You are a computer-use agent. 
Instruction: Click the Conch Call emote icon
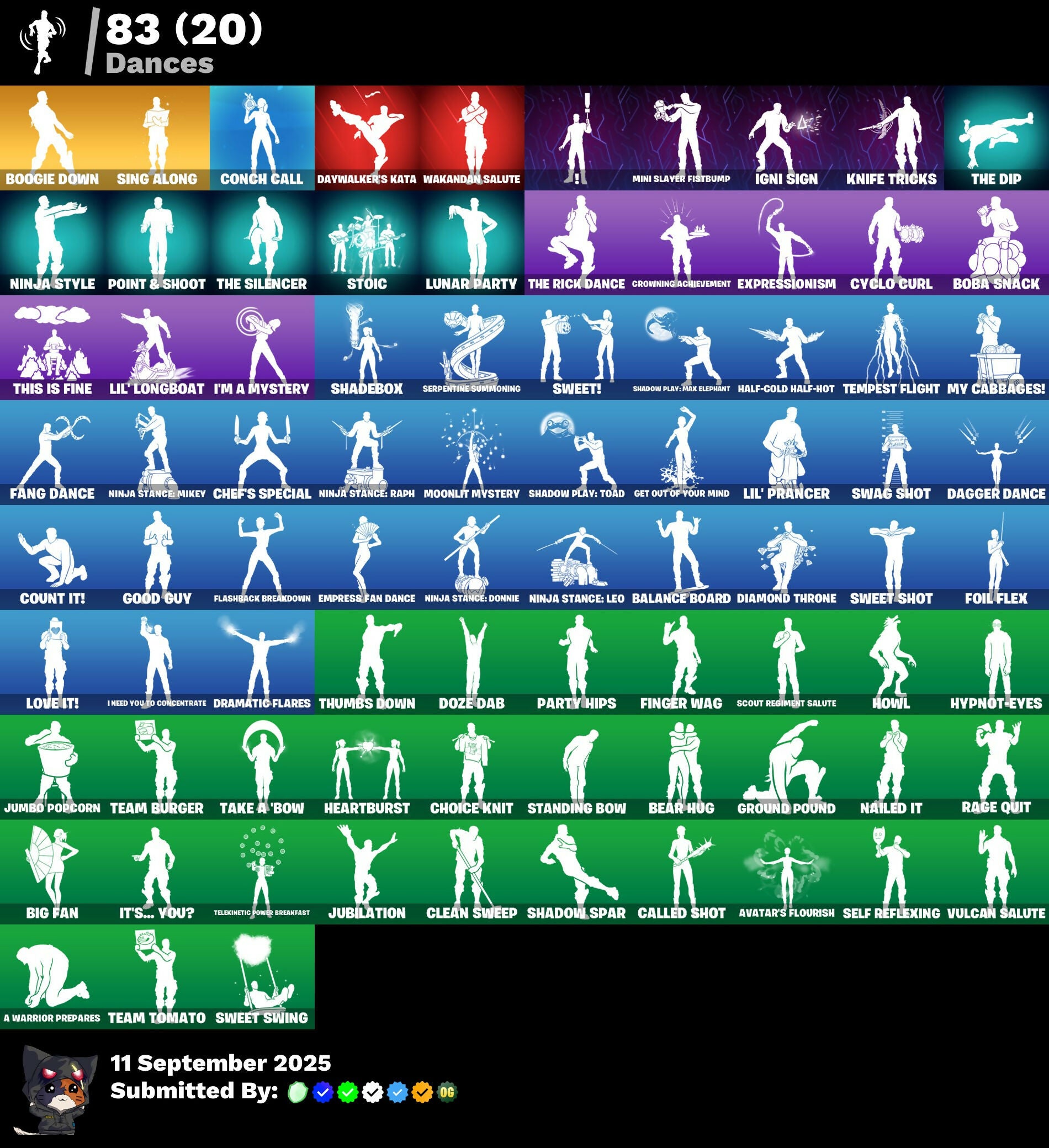pos(262,138)
